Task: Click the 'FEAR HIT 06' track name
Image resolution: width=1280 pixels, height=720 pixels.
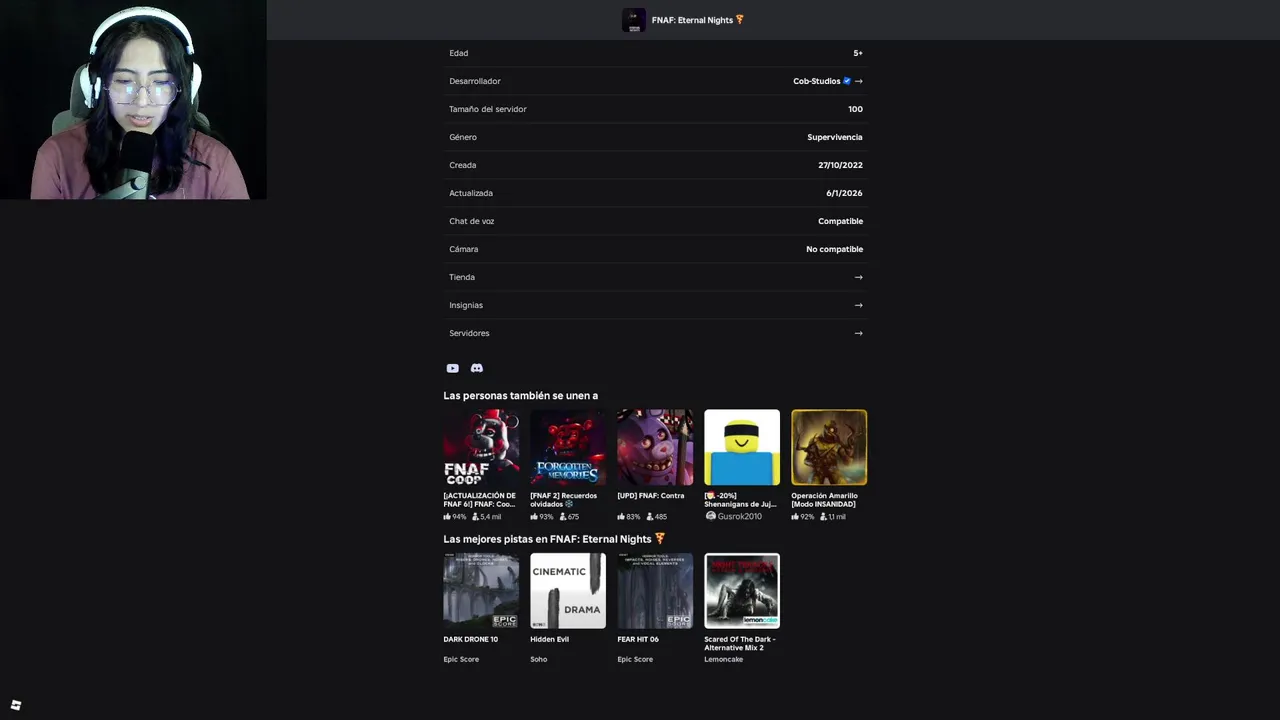Action: pos(638,639)
